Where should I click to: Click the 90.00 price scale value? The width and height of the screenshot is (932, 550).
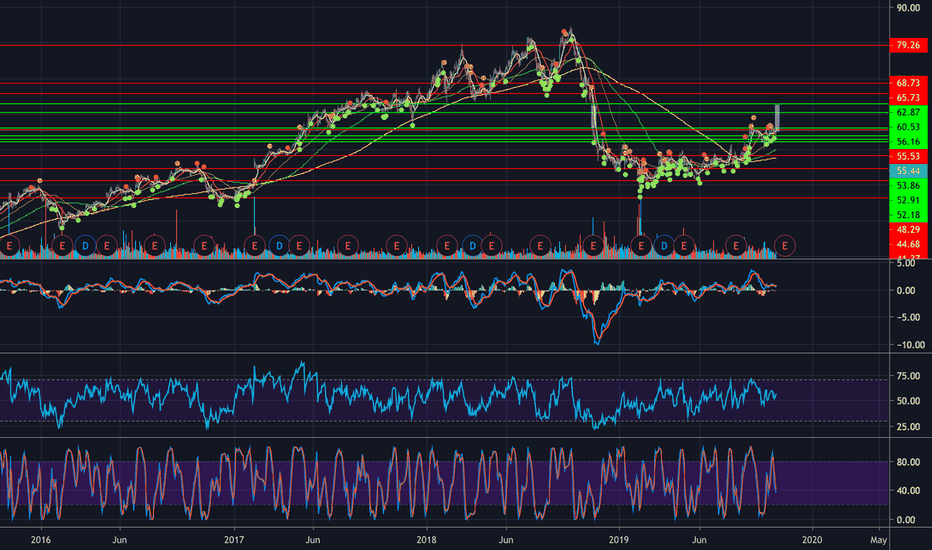pos(908,8)
